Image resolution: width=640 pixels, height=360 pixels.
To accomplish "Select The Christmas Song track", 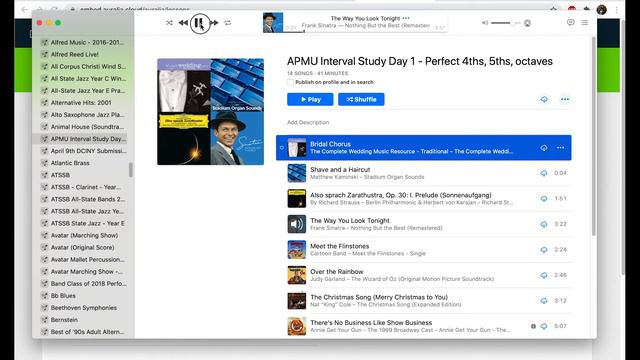I will pyautogui.click(x=424, y=301).
